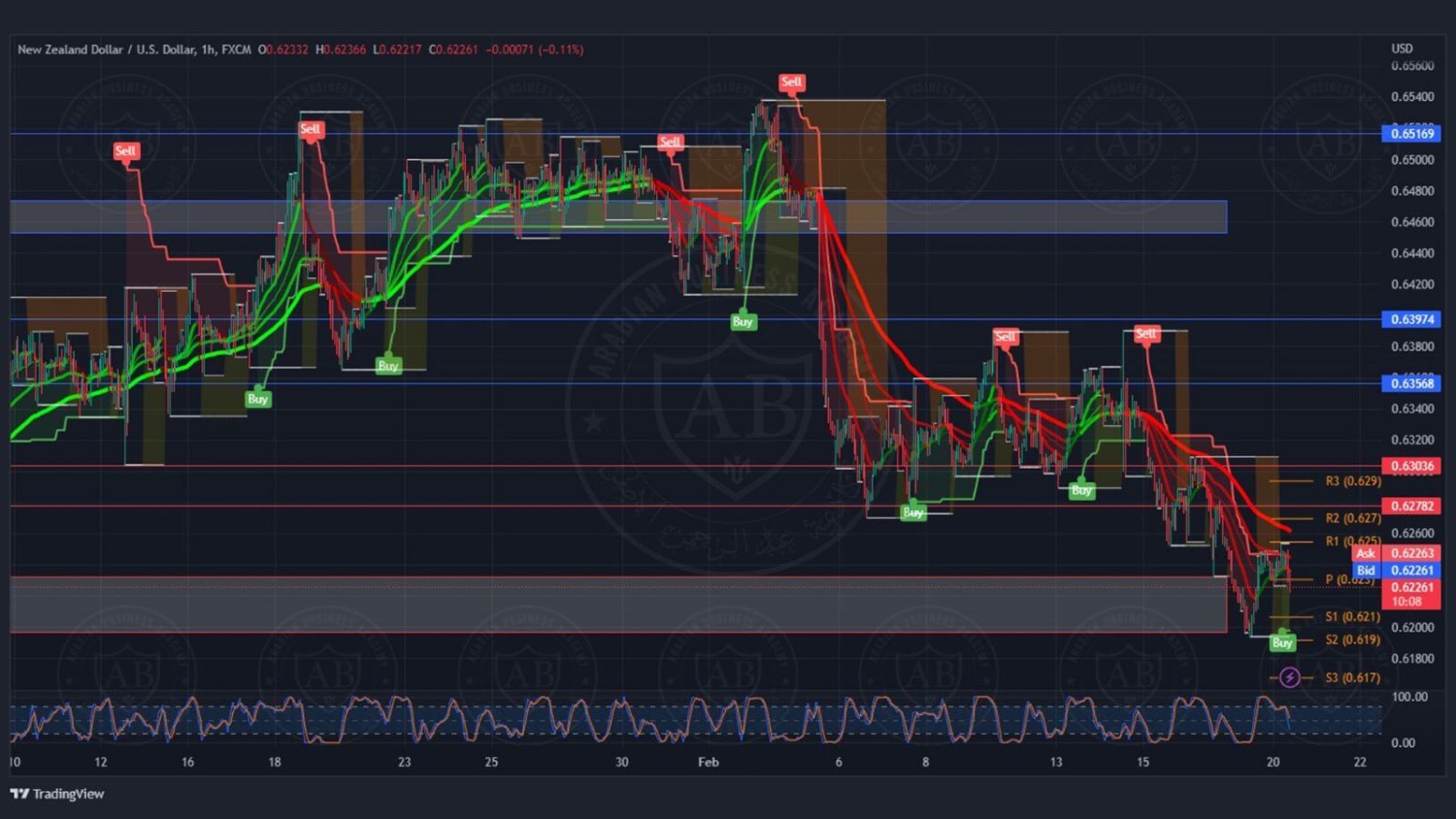The height and width of the screenshot is (819, 1456).
Task: Click the 0.63800 price axis label
Action: [x=1412, y=346]
